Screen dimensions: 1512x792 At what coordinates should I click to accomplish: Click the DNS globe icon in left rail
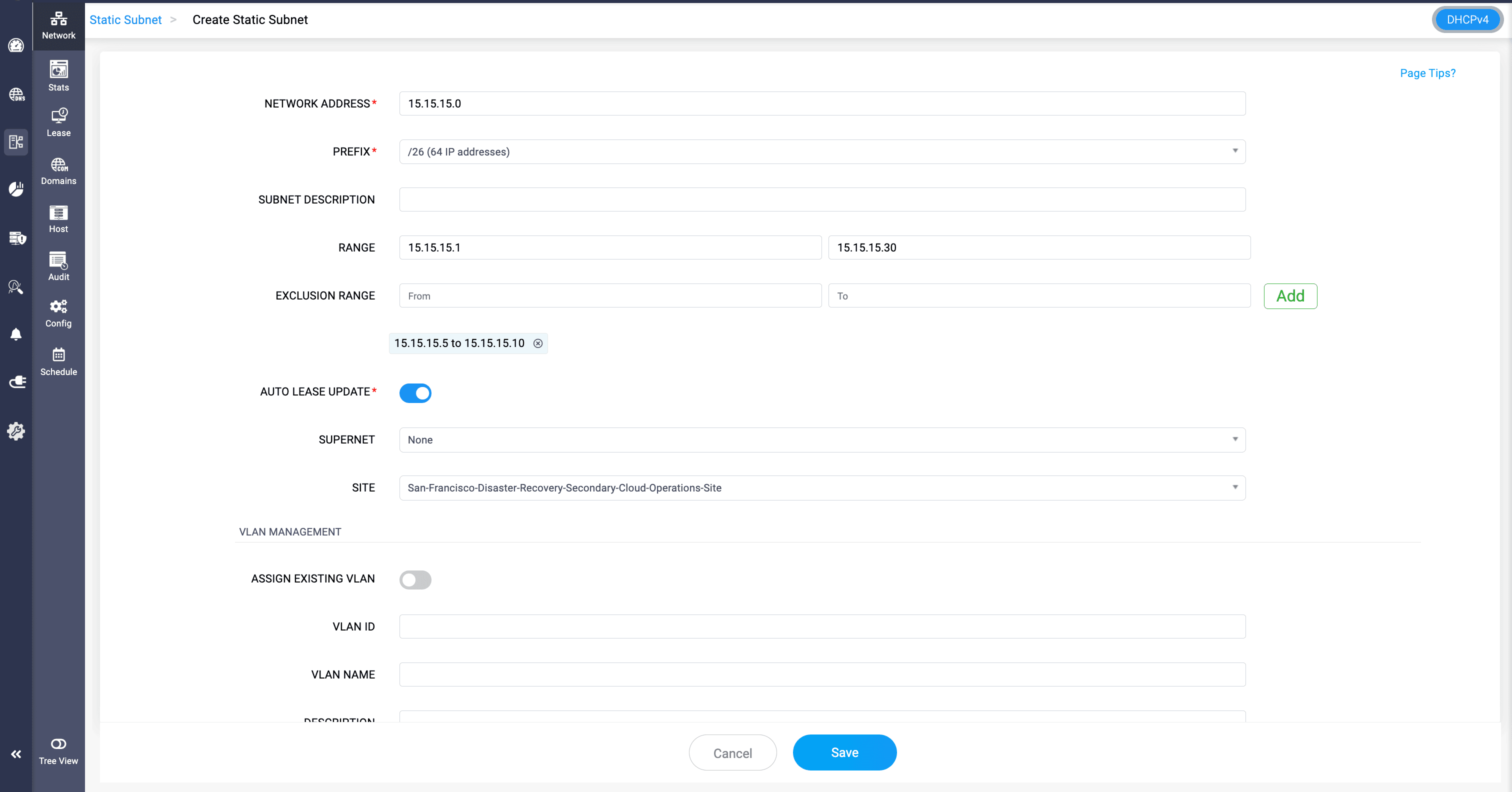point(16,94)
